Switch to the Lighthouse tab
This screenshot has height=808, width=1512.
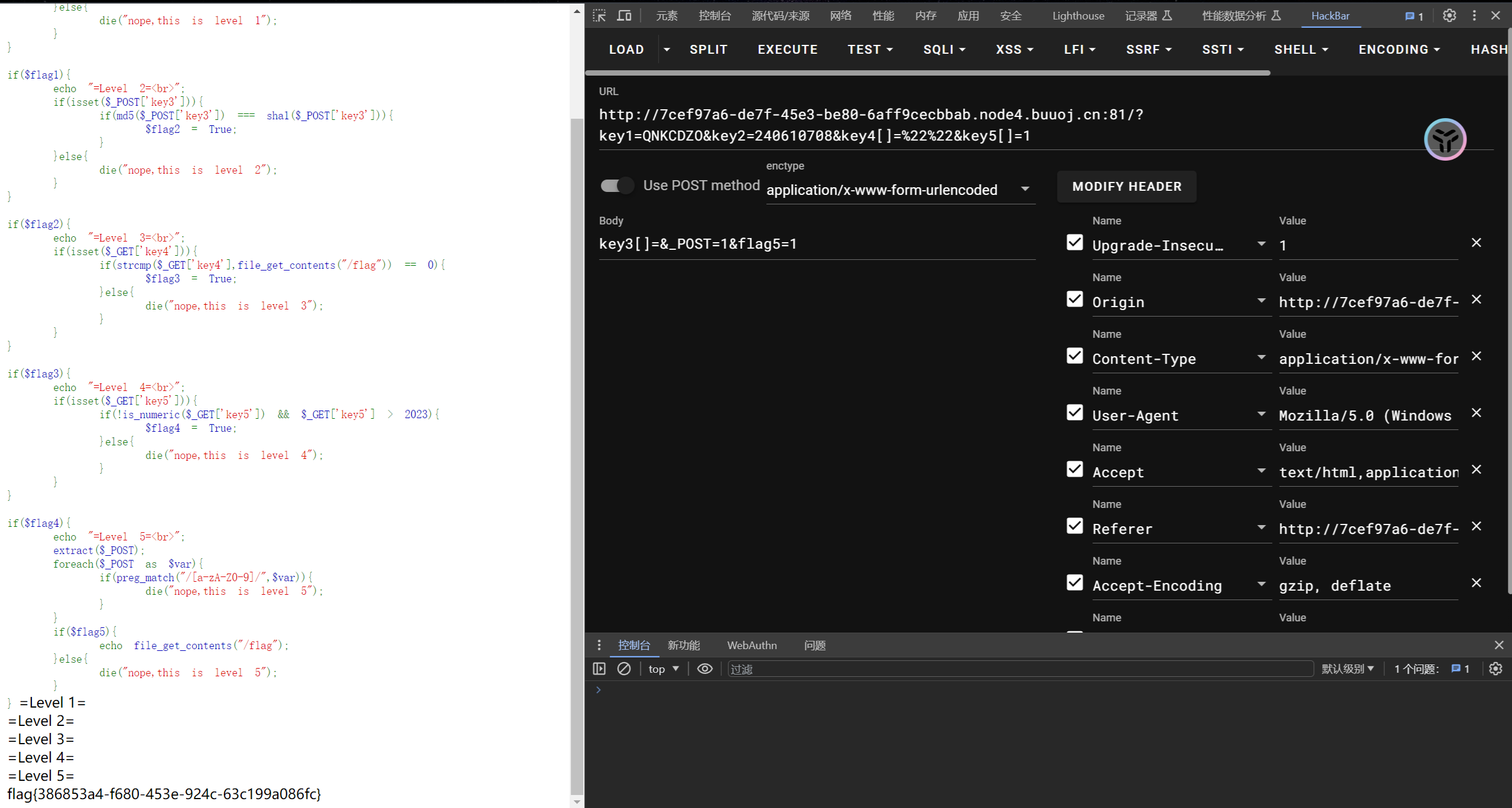[x=1078, y=16]
